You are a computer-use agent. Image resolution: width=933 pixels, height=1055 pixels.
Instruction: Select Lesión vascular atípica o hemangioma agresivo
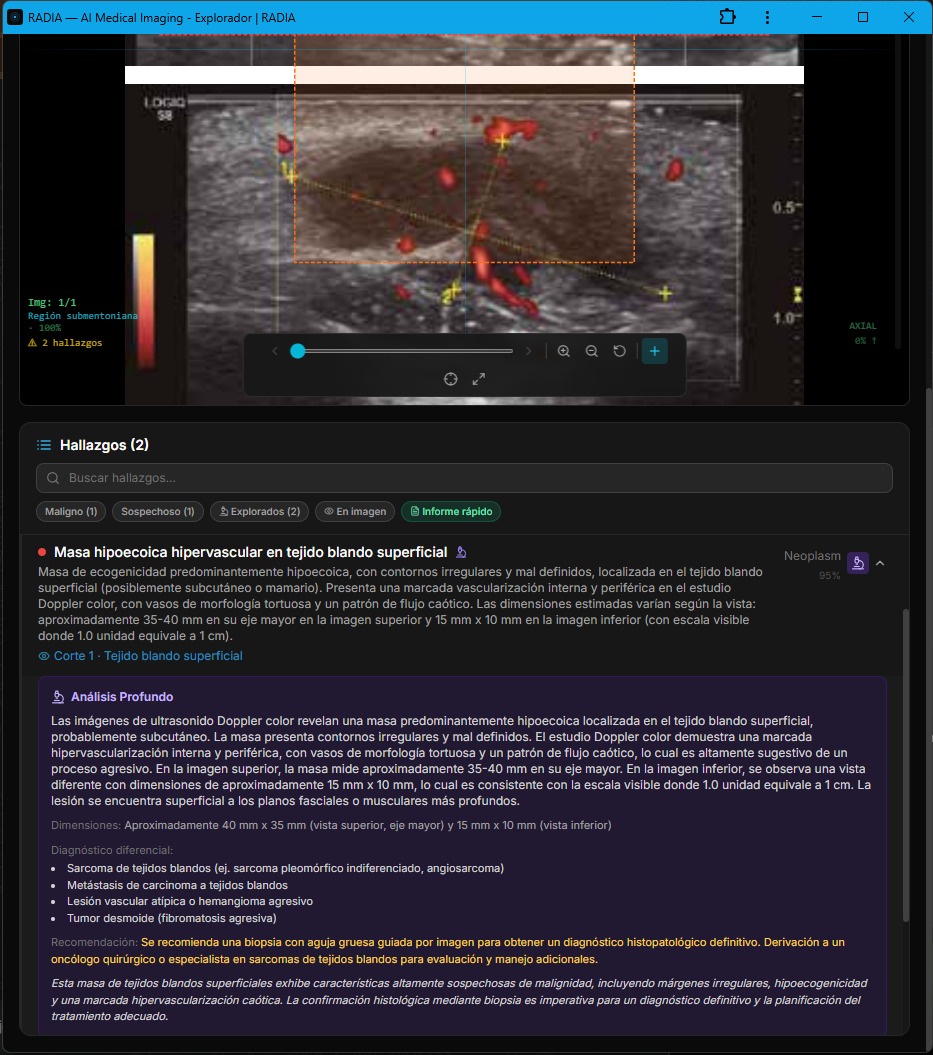[190, 901]
